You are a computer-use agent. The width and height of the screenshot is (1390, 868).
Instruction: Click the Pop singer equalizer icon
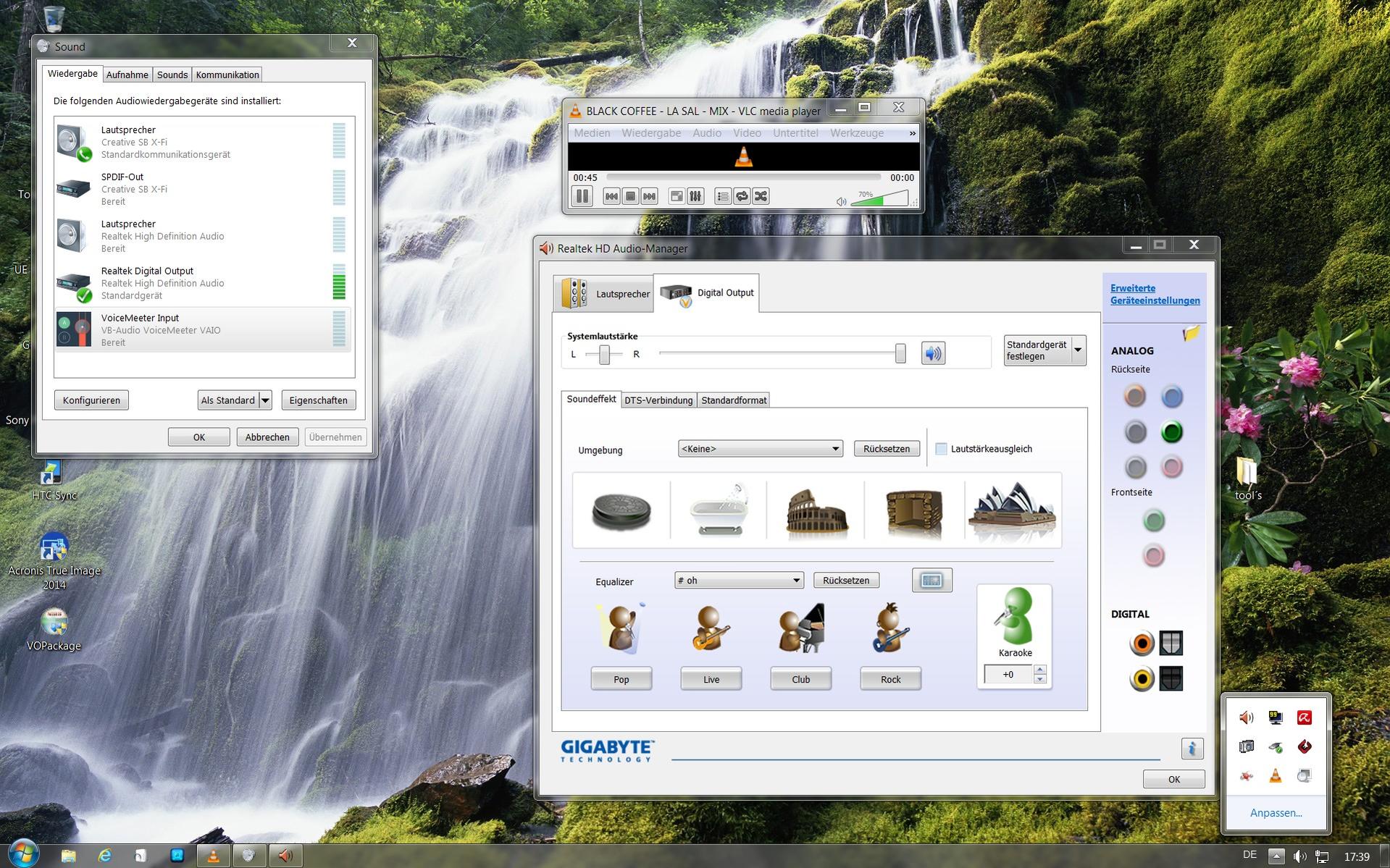621,628
